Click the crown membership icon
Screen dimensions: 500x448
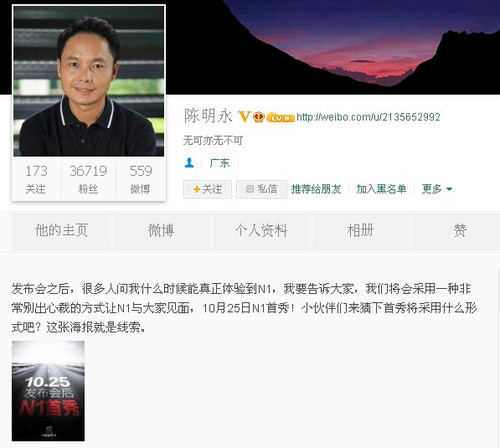(x=259, y=117)
